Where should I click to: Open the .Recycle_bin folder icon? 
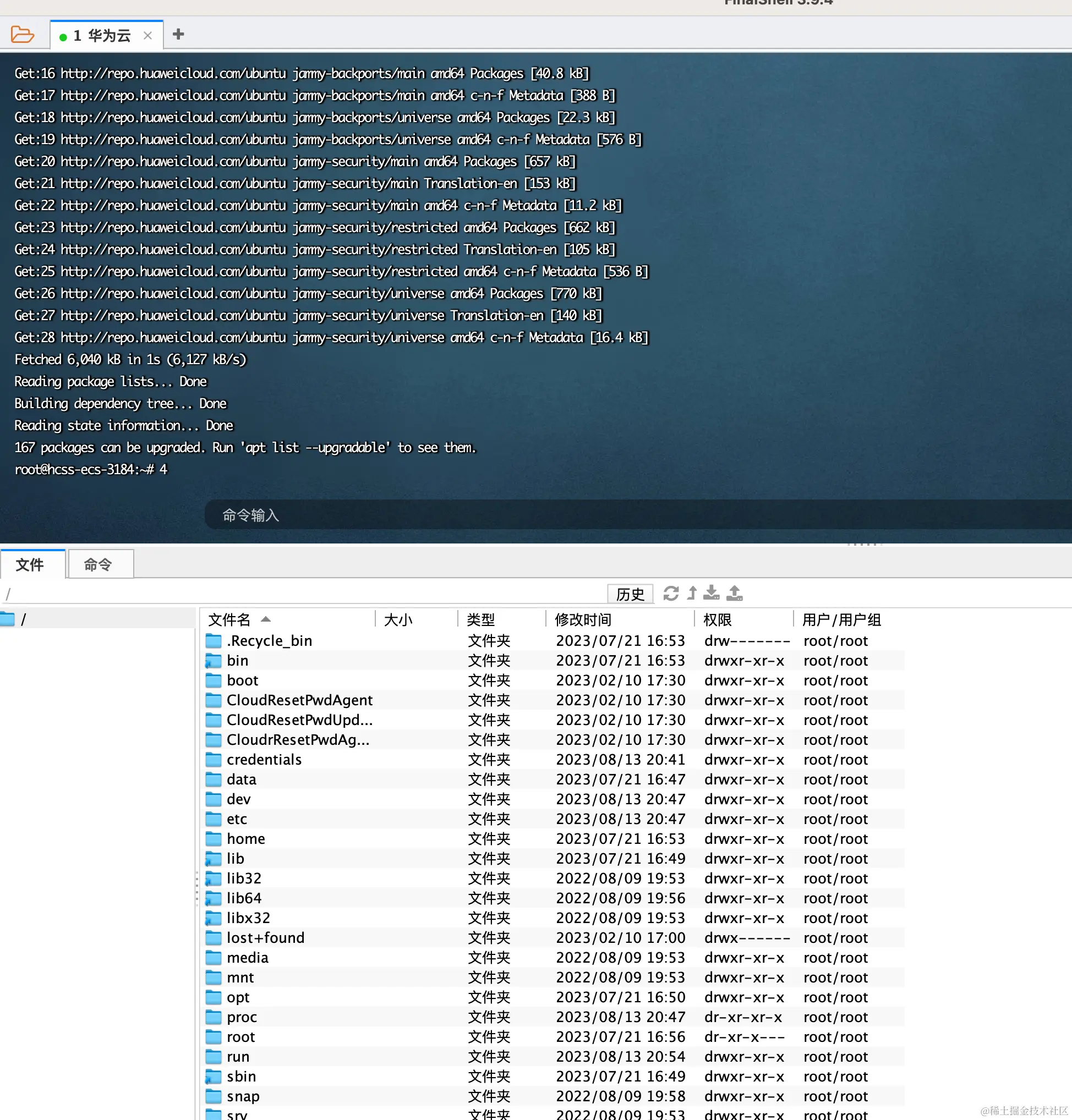pyautogui.click(x=212, y=640)
